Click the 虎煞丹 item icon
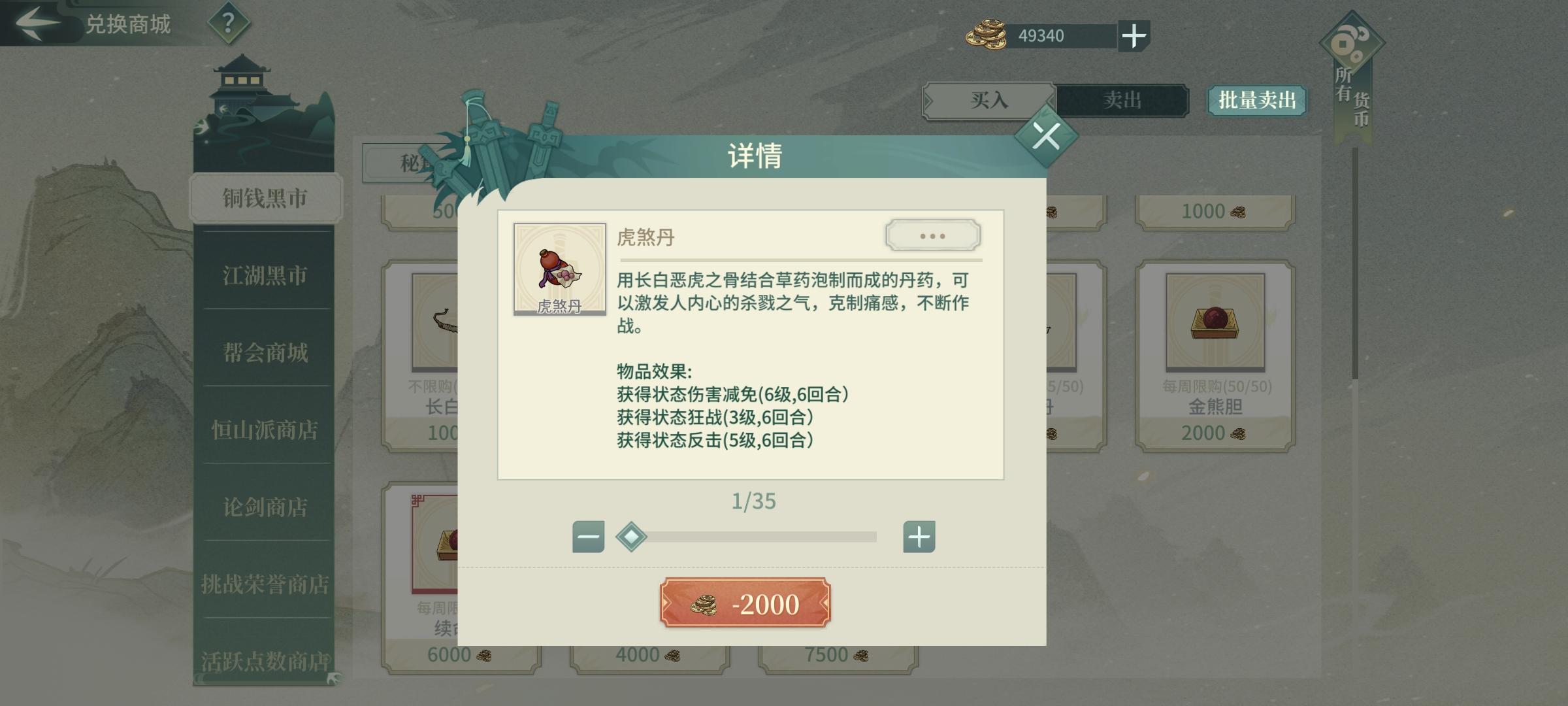The image size is (1568, 706). (559, 269)
